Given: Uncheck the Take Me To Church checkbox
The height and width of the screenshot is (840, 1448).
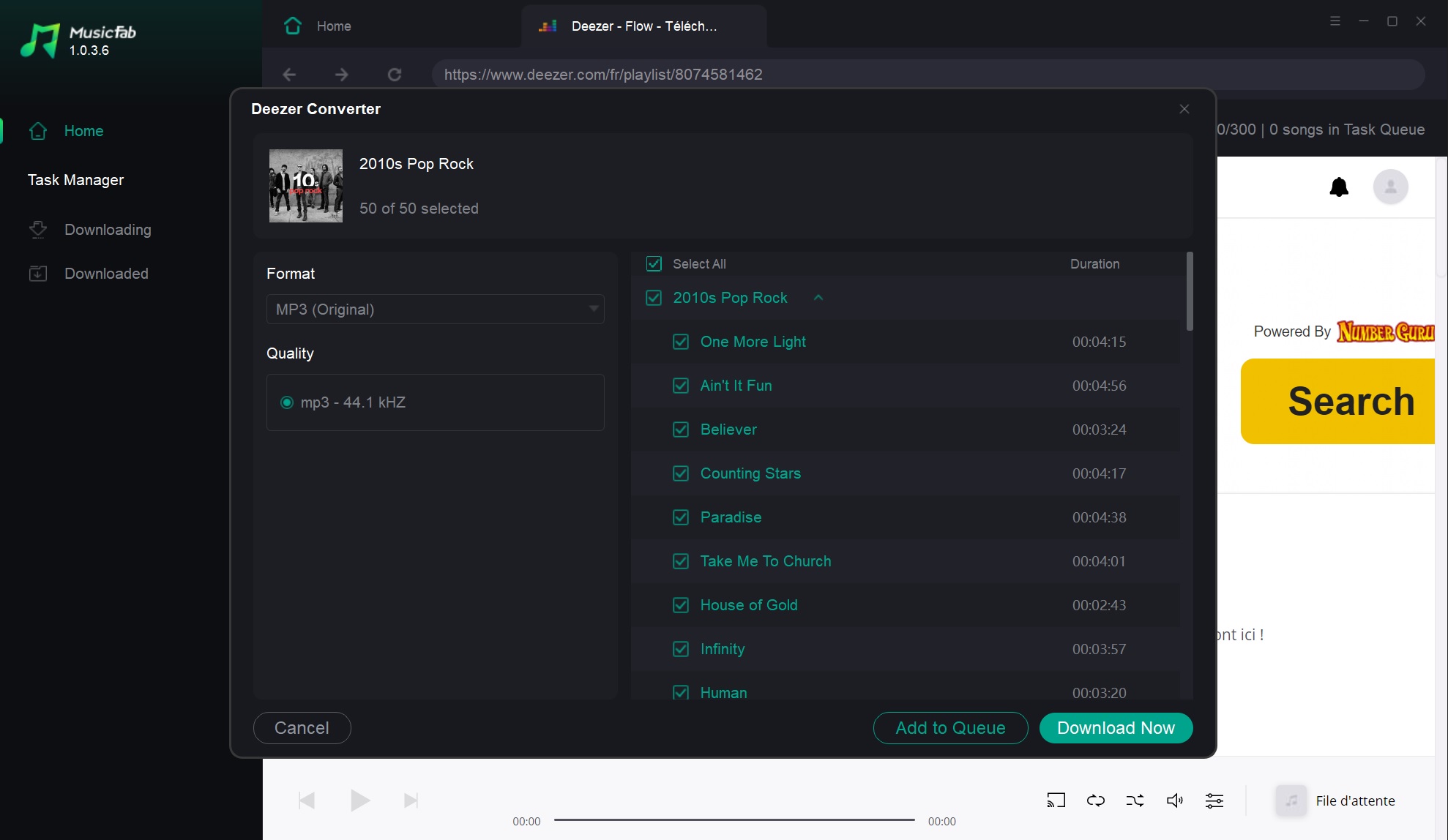Looking at the screenshot, I should coord(681,561).
